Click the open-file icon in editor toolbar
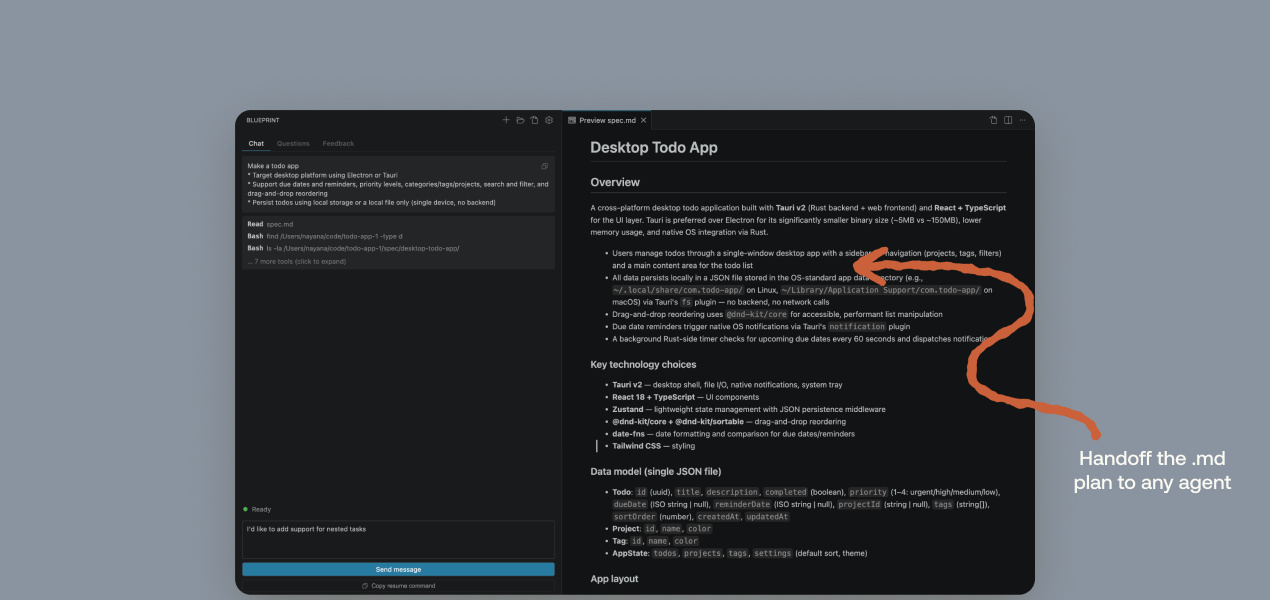The height and width of the screenshot is (600, 1270). click(993, 120)
